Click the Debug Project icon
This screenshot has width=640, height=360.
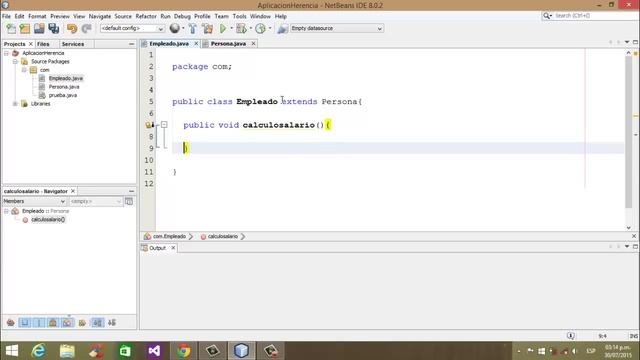tap(241, 28)
